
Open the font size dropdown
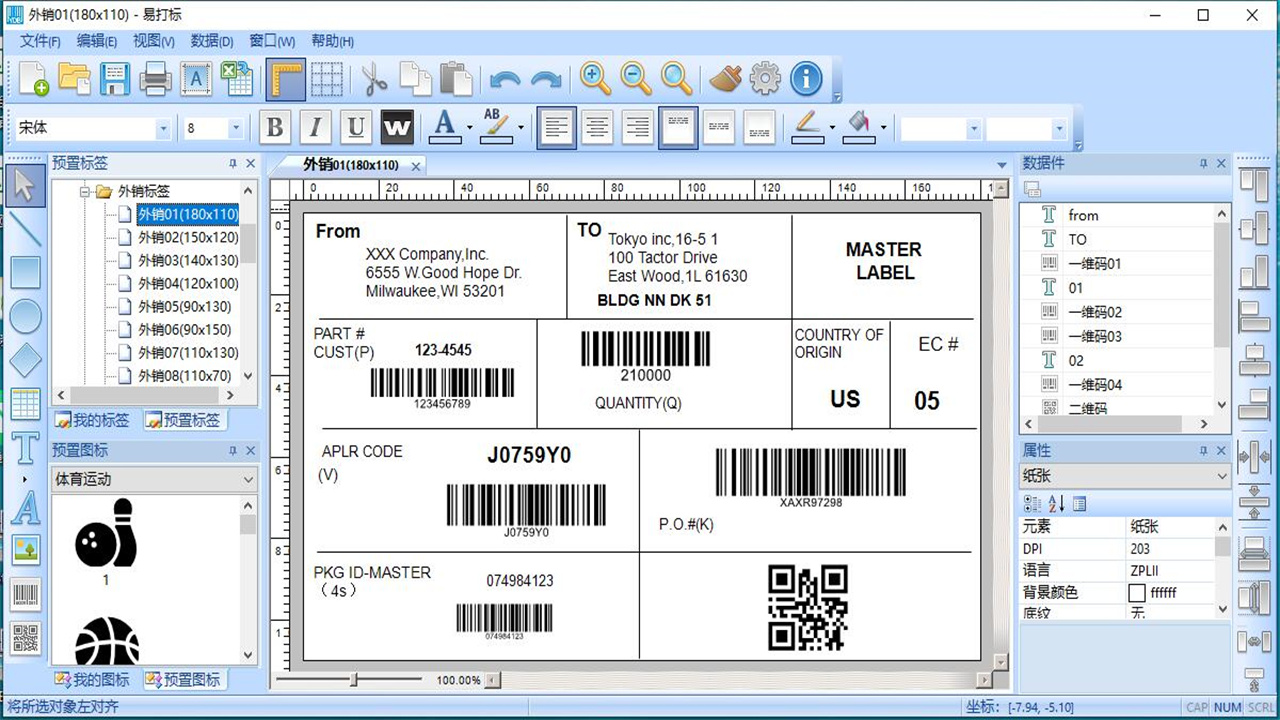click(236, 129)
